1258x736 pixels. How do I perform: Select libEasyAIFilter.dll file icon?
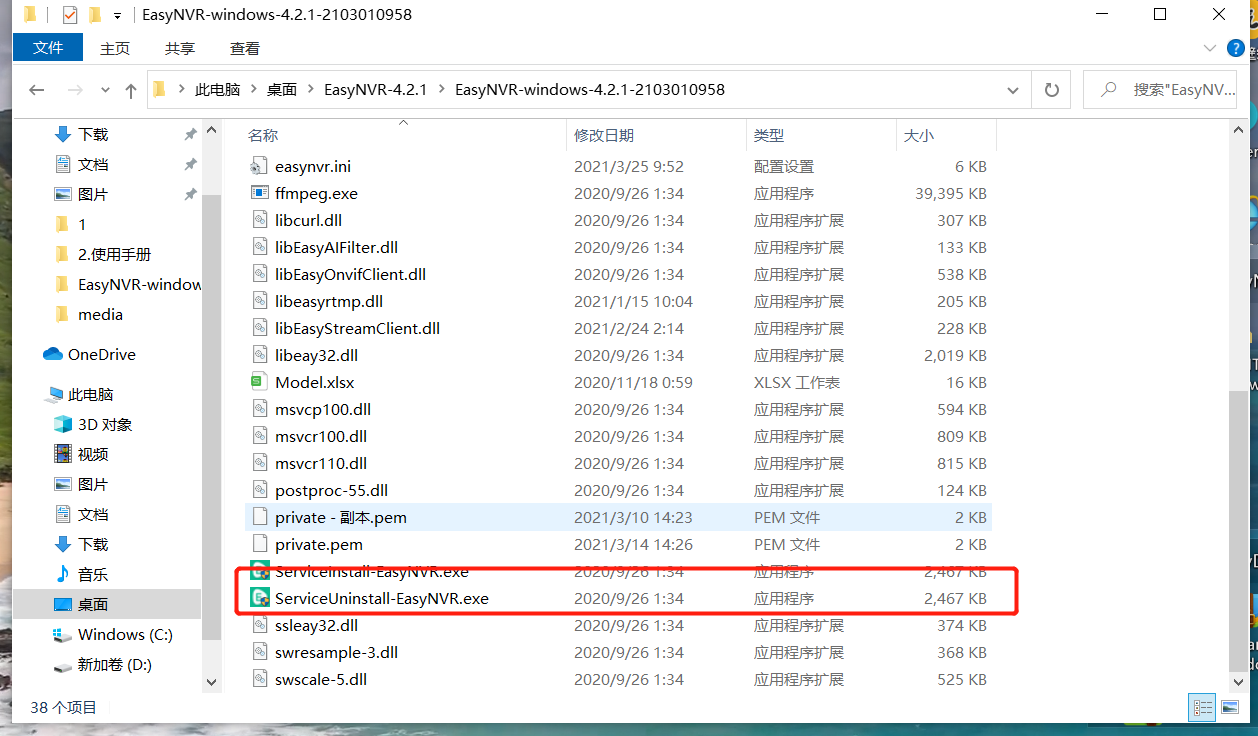pos(259,247)
